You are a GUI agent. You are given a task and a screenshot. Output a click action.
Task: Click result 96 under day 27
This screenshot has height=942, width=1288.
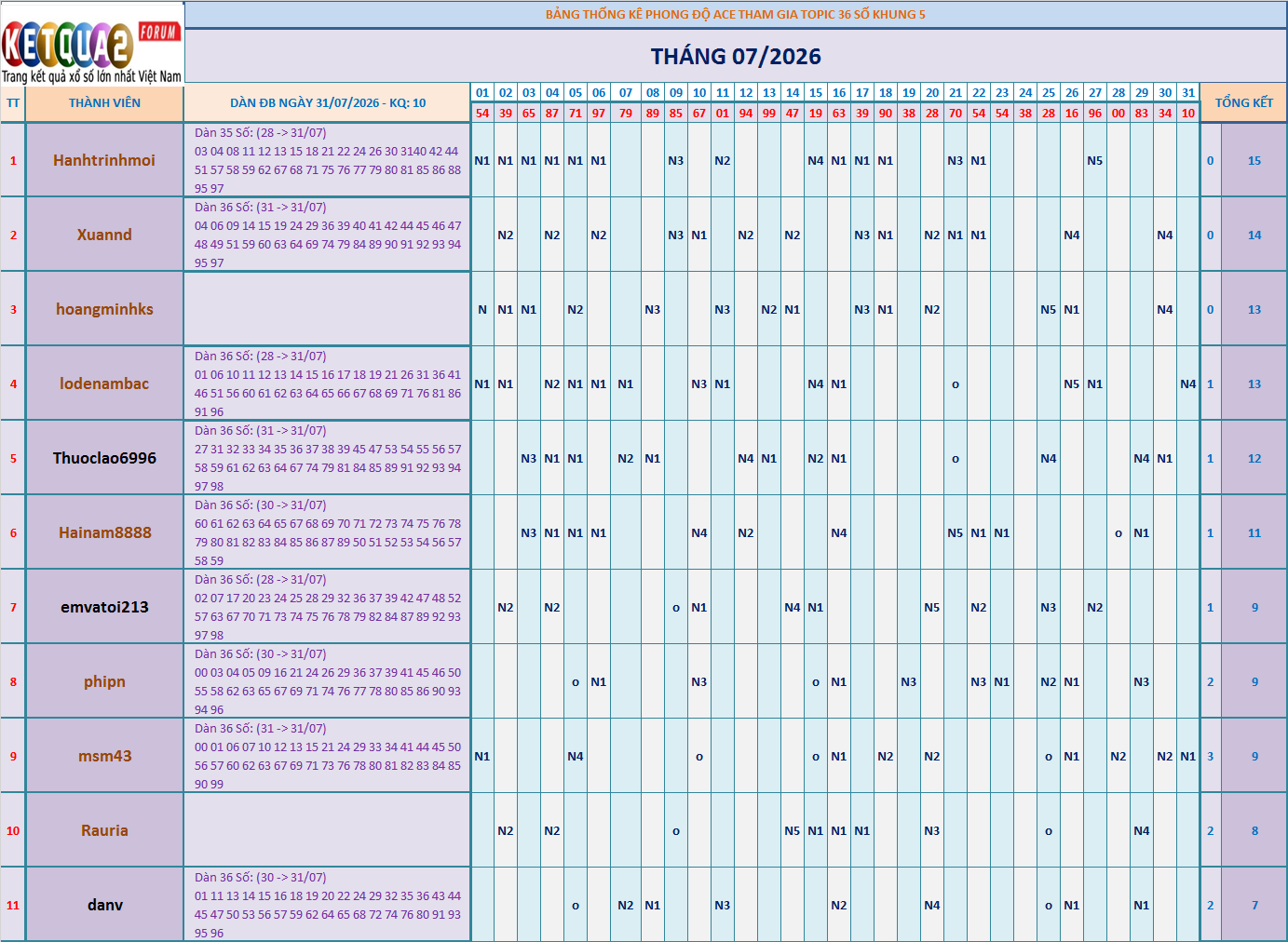pyautogui.click(x=1095, y=113)
